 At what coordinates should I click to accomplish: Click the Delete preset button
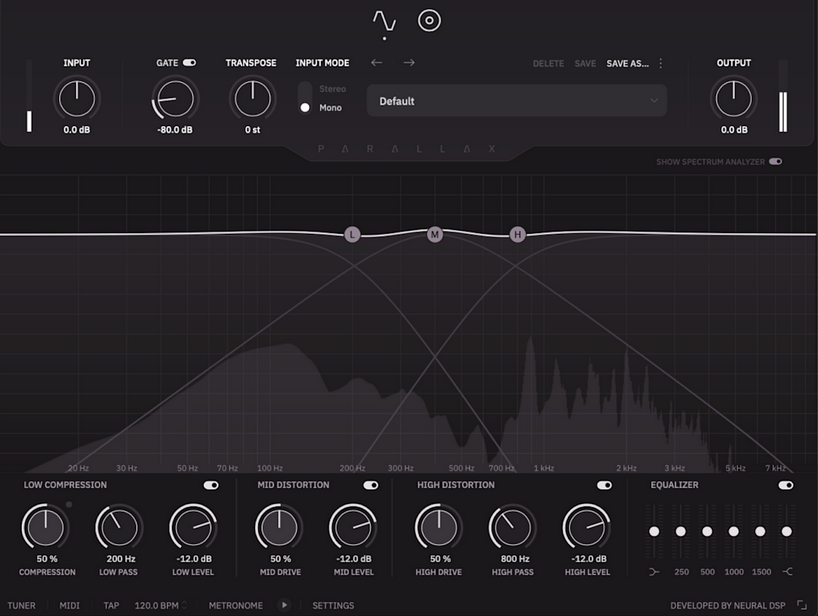coord(548,64)
